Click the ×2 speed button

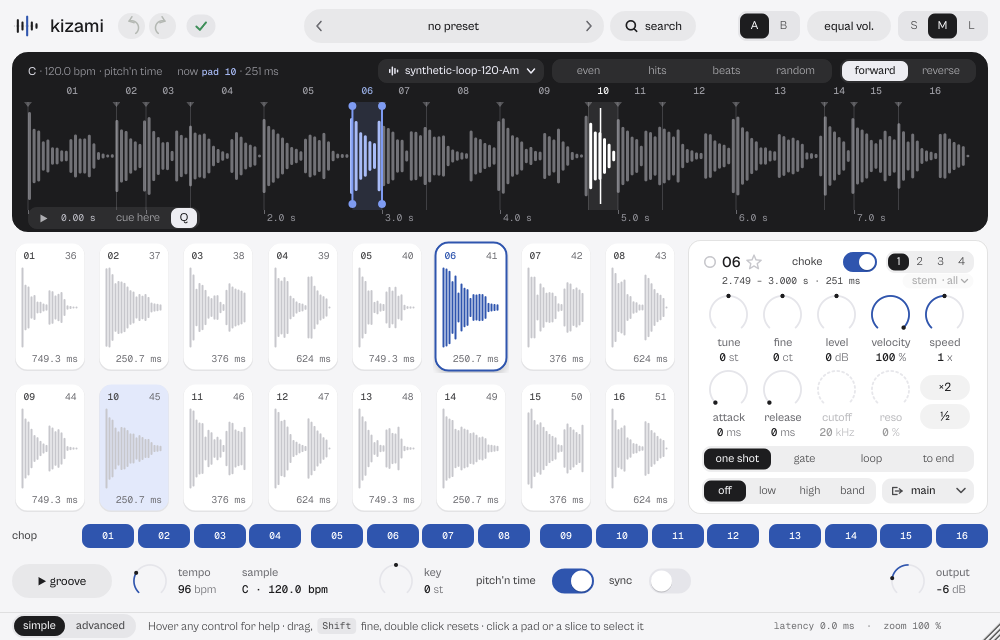coord(945,387)
